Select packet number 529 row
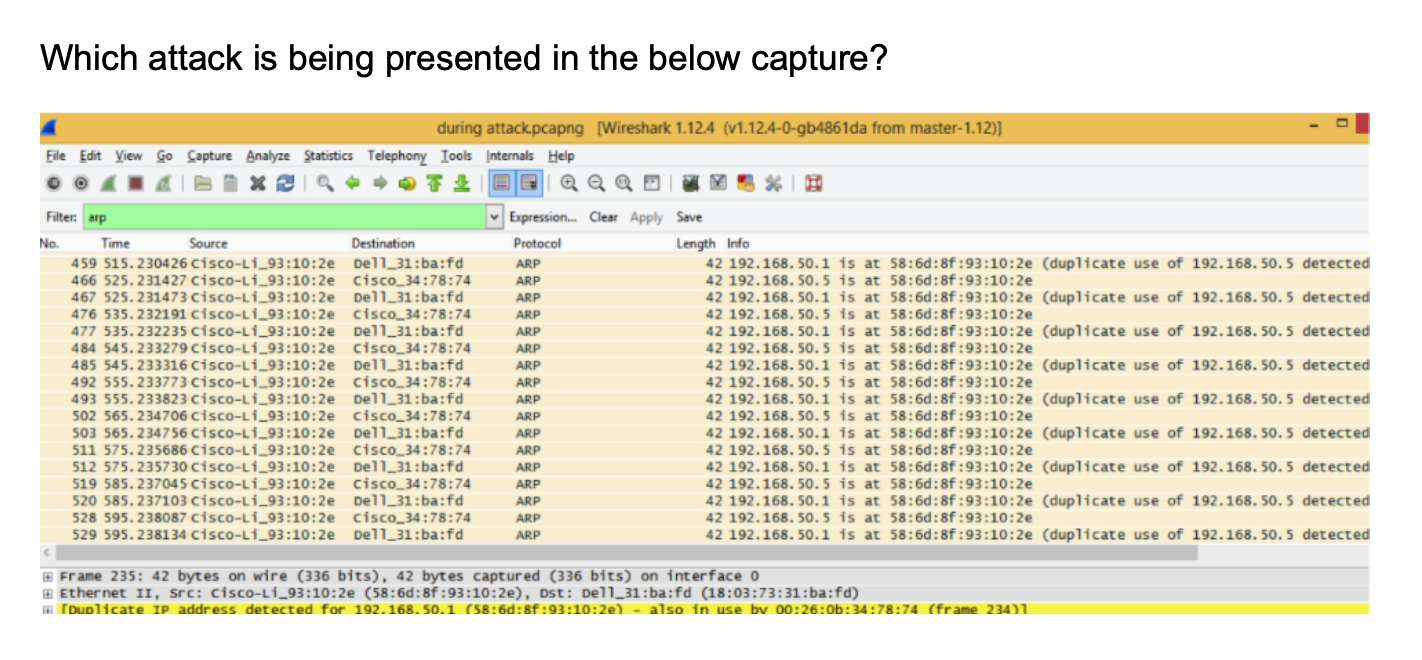 click(x=704, y=535)
